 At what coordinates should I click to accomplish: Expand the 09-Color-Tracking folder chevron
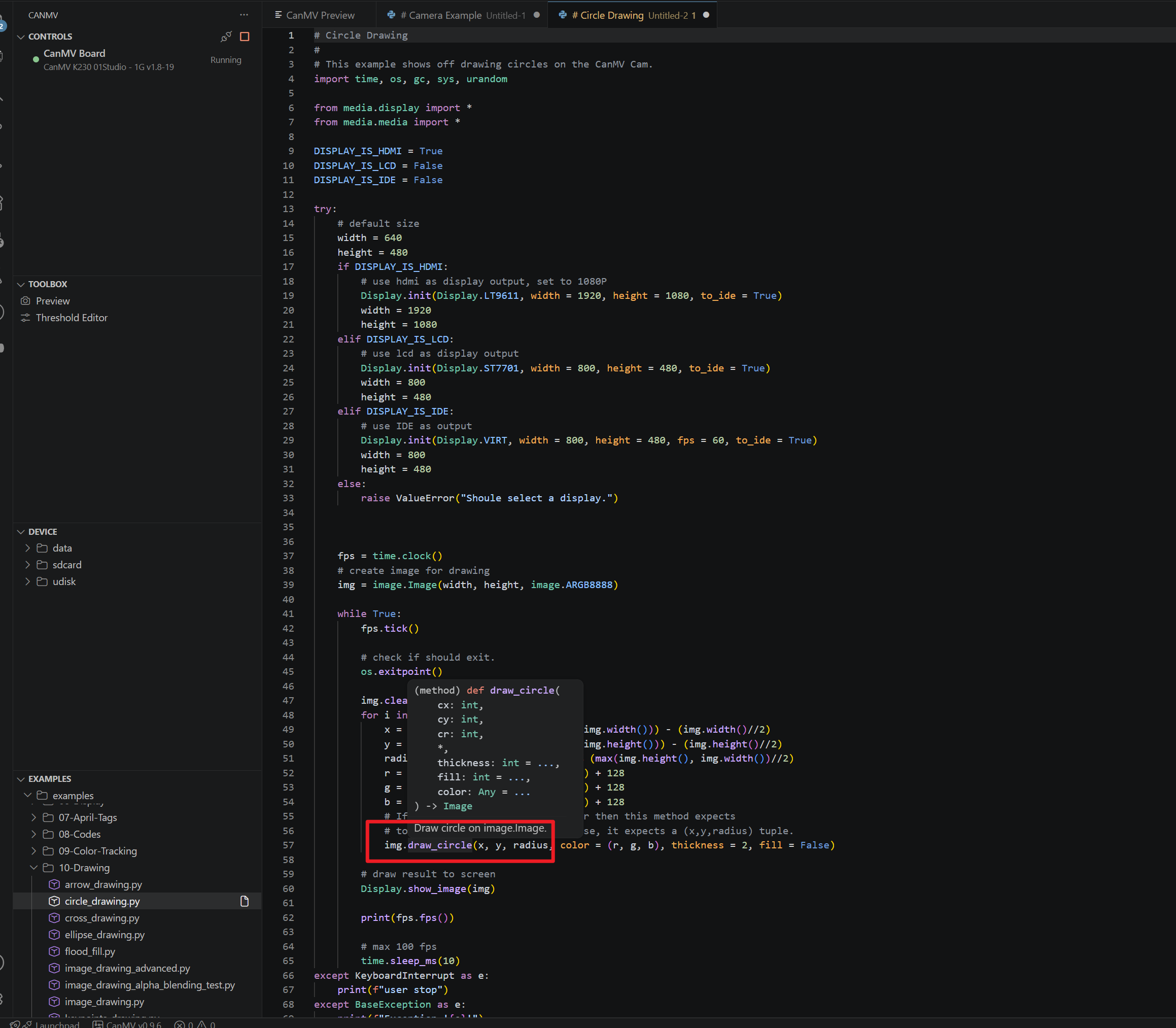tap(34, 851)
